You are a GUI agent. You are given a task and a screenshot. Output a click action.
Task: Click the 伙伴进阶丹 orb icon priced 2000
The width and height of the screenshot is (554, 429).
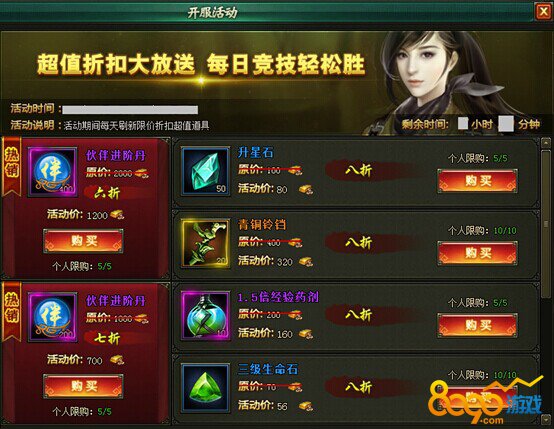click(53, 171)
